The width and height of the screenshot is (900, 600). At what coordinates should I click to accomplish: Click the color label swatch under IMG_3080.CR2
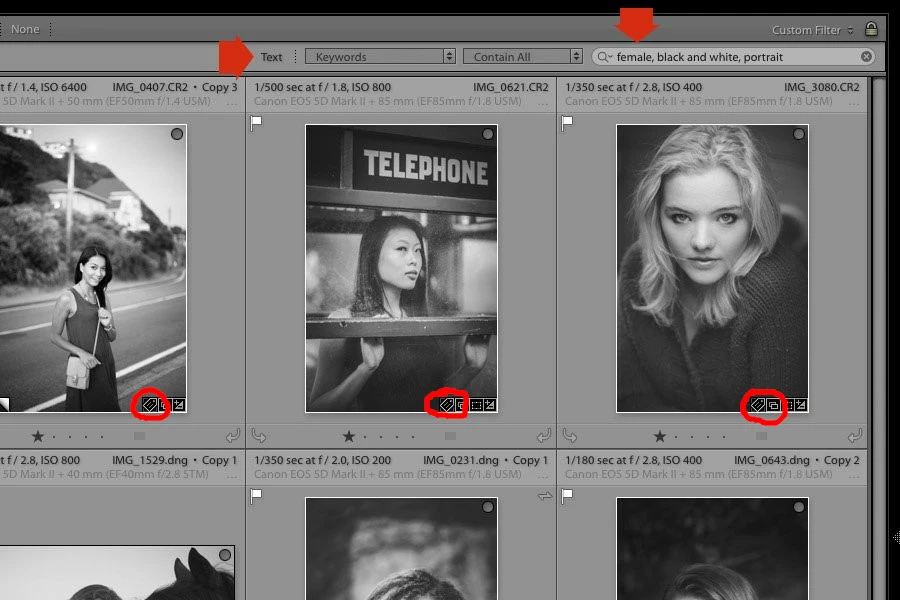point(762,436)
